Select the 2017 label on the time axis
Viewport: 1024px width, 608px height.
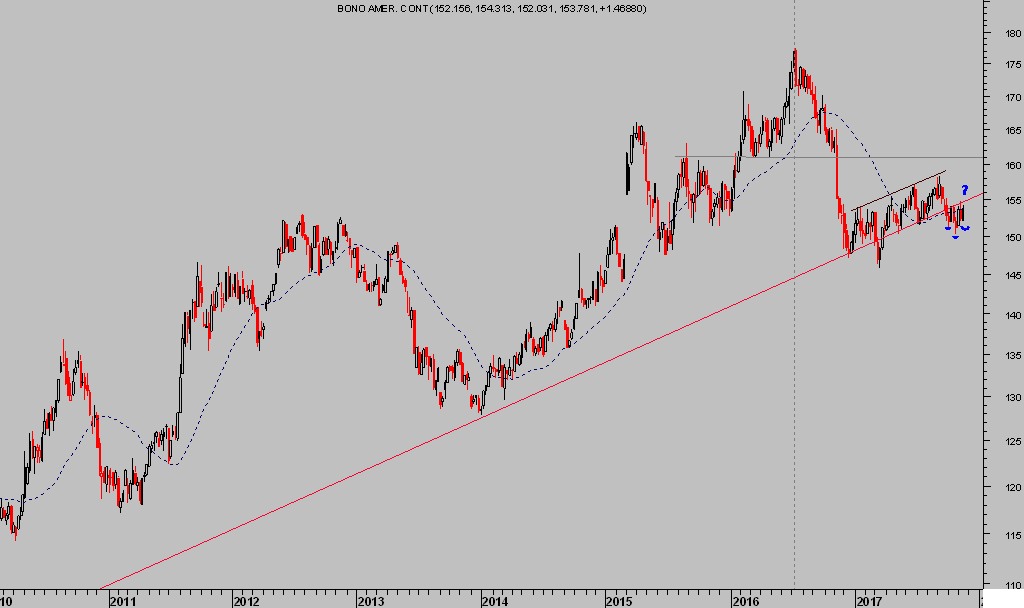click(x=868, y=601)
